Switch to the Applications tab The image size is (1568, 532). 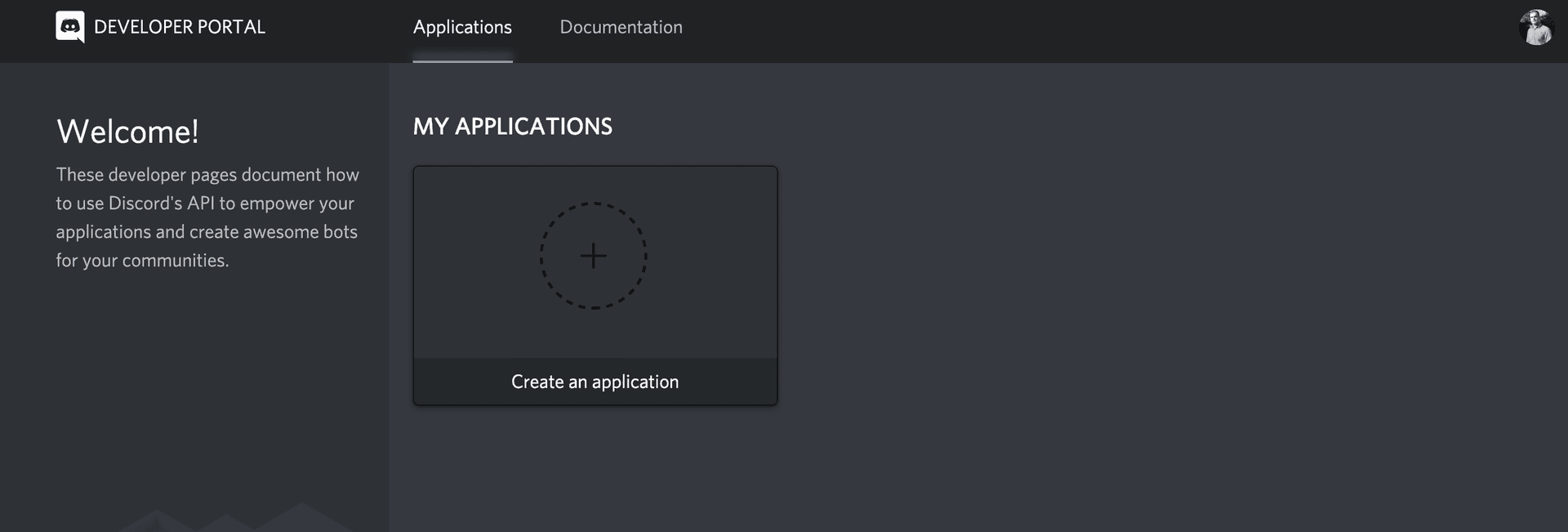(462, 27)
